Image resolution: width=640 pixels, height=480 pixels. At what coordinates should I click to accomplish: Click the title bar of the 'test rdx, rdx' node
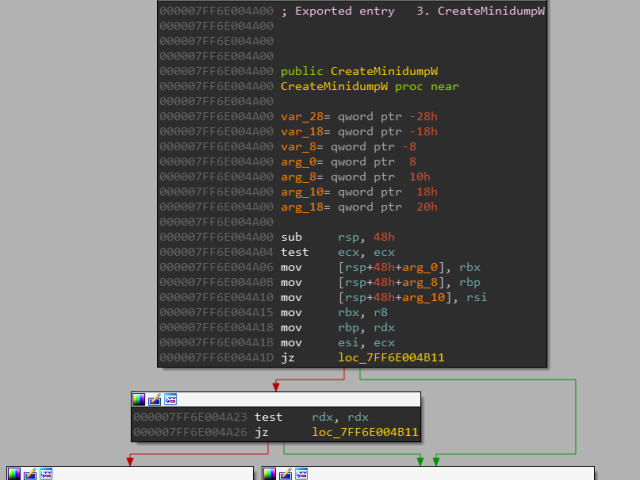click(x=276, y=400)
